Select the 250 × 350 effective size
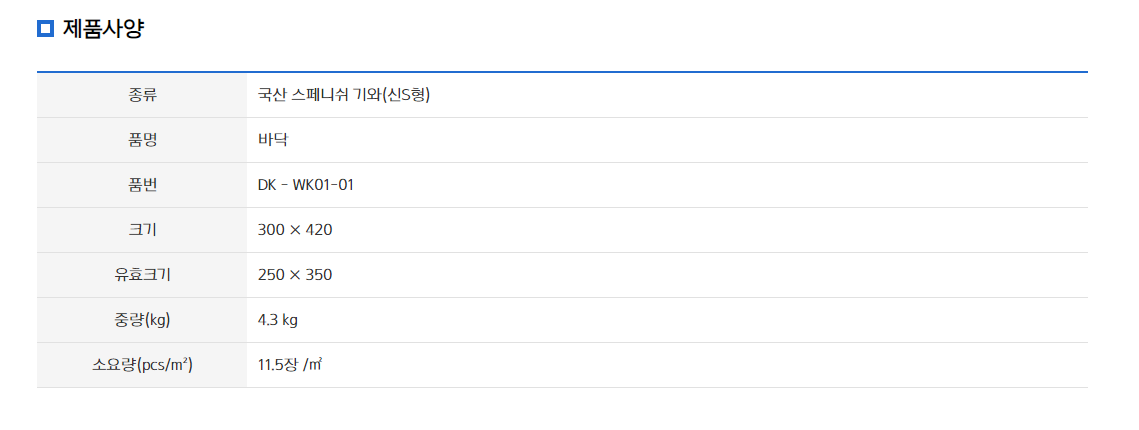The height and width of the screenshot is (430, 1139). pyautogui.click(x=295, y=275)
